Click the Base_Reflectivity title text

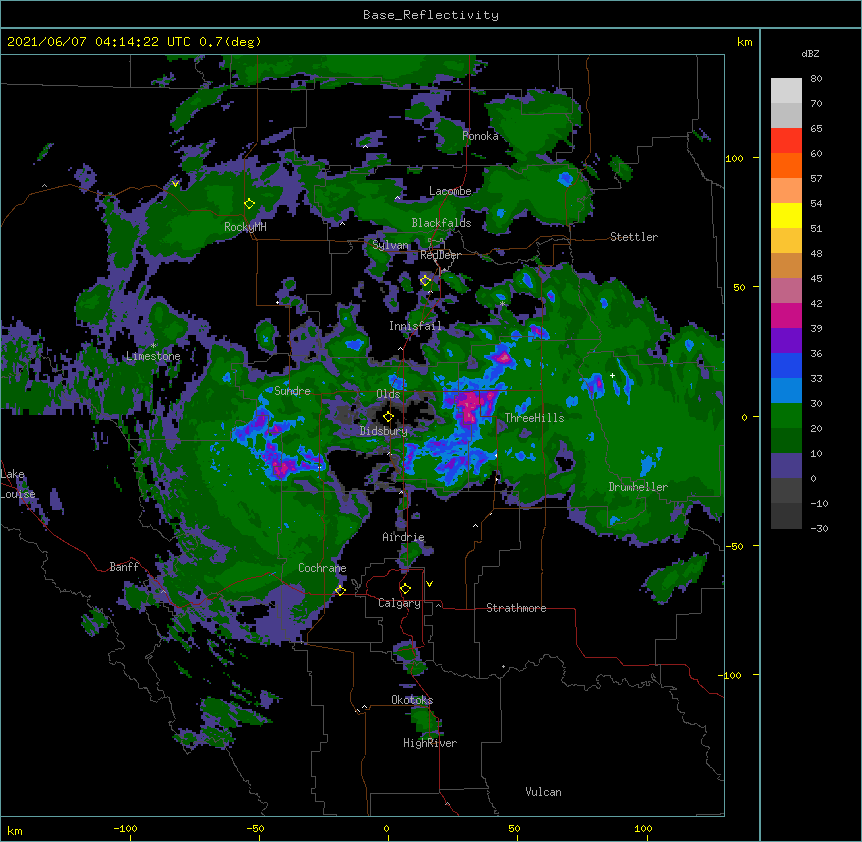[431, 15]
